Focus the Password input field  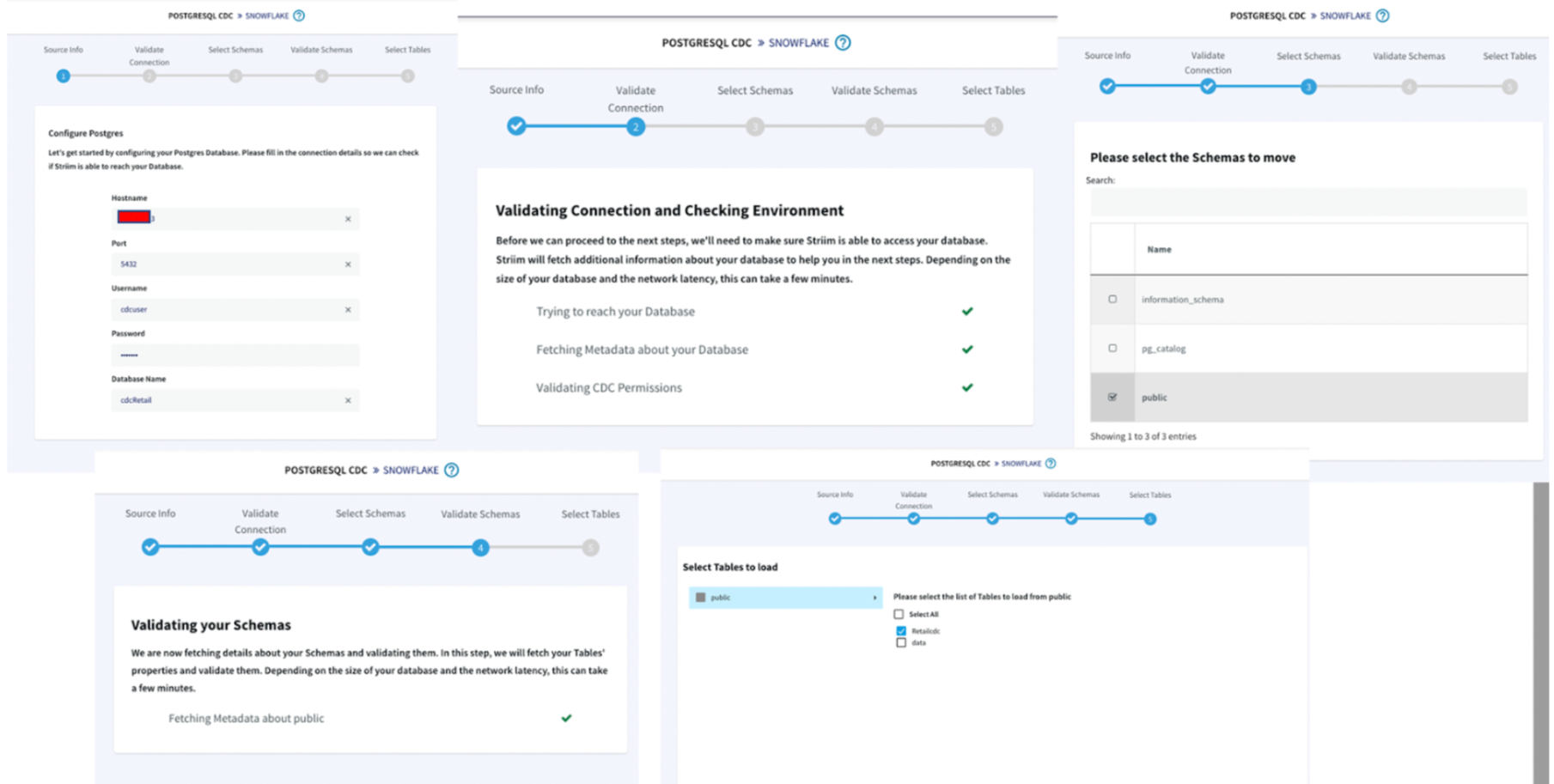[x=235, y=355]
